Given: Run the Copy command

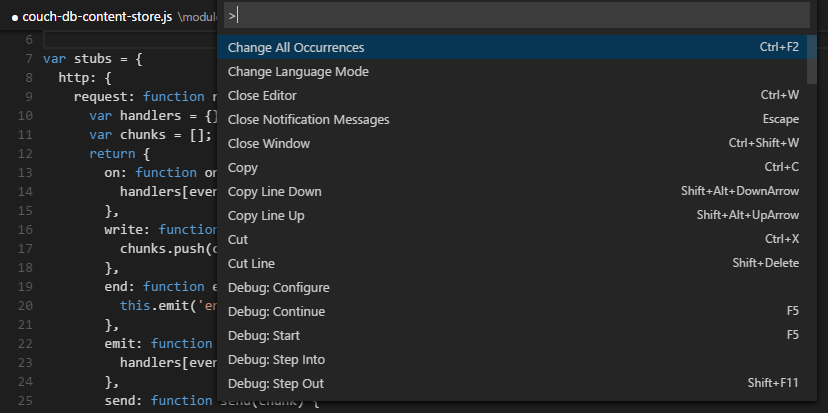Looking at the screenshot, I should 243,168.
